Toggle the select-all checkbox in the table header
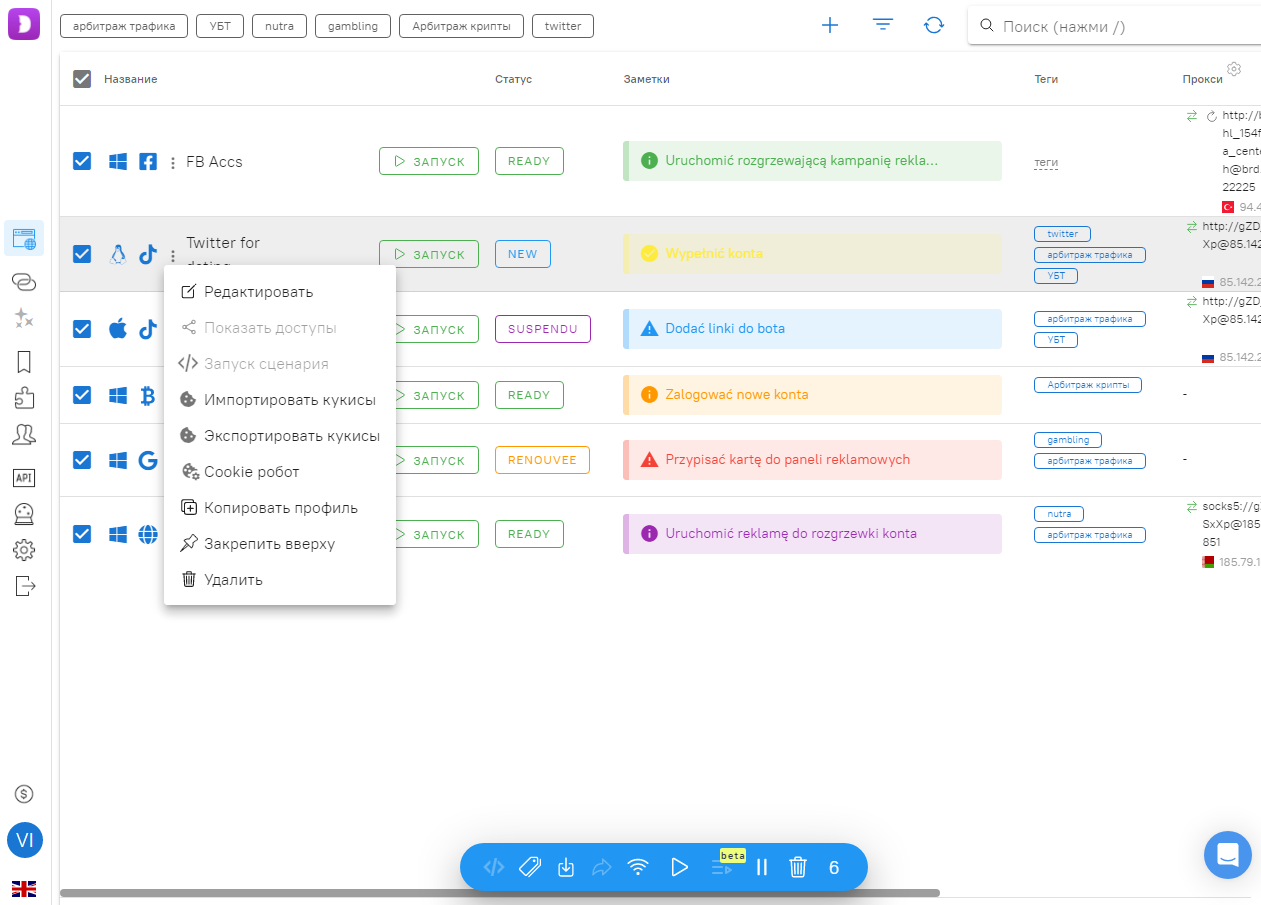 point(82,79)
